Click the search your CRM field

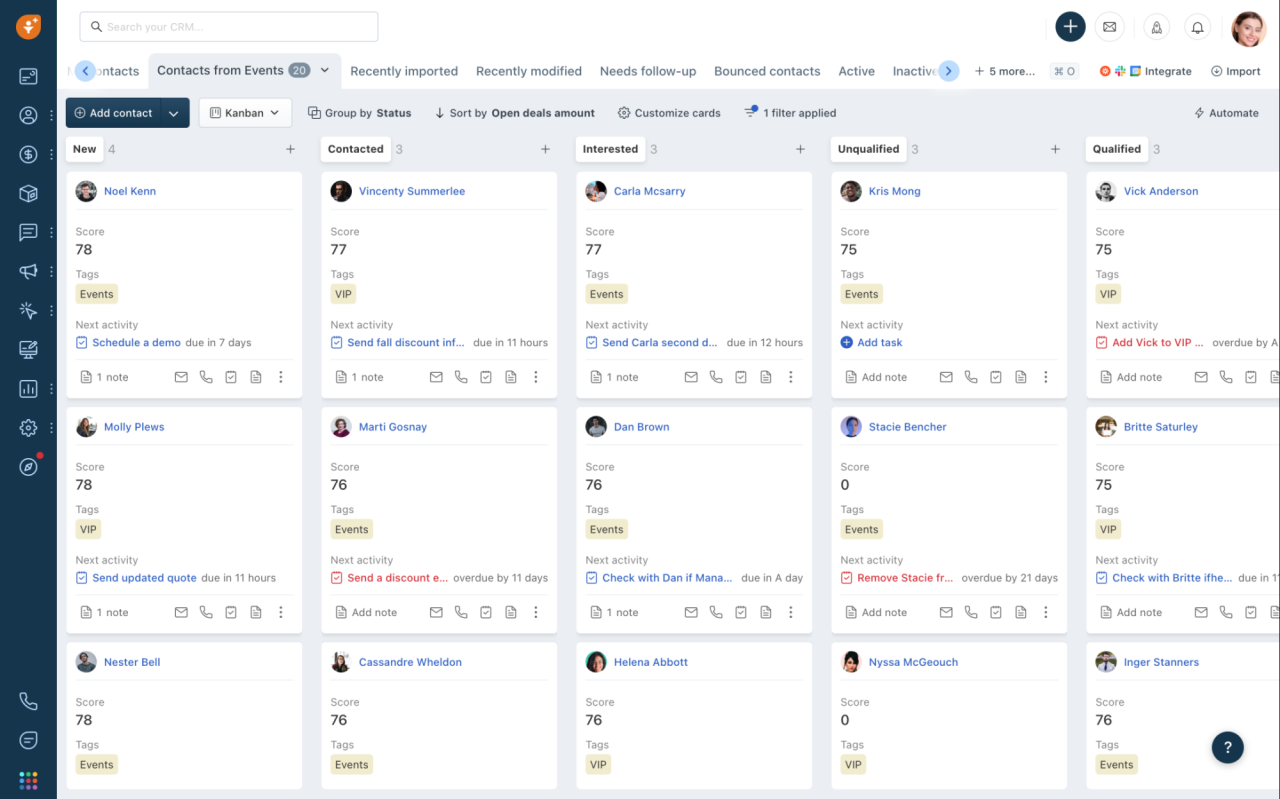[x=228, y=26]
